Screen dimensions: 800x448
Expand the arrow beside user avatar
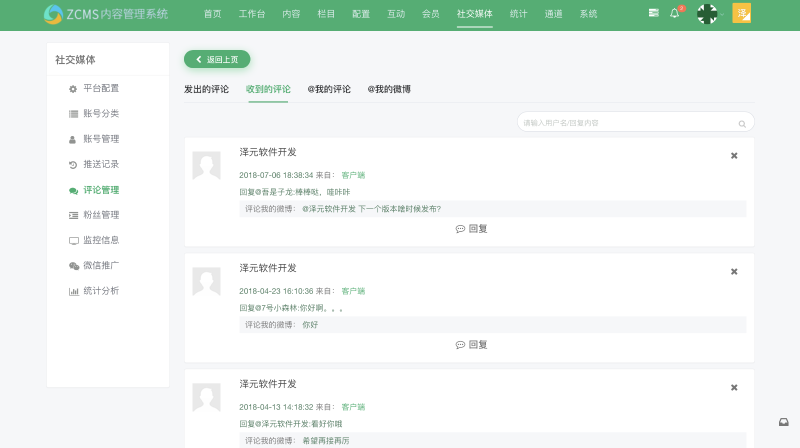(722, 14)
